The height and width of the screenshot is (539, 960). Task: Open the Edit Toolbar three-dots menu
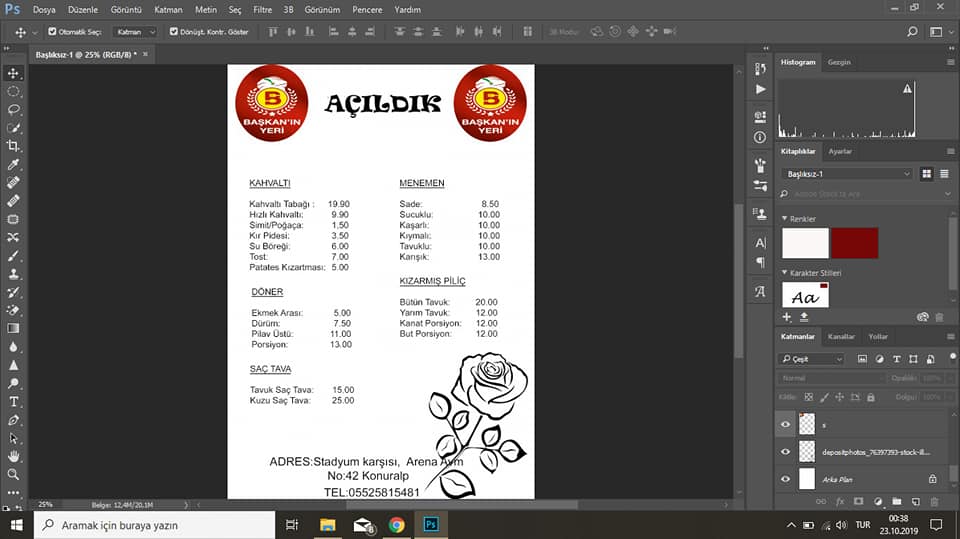click(x=13, y=492)
